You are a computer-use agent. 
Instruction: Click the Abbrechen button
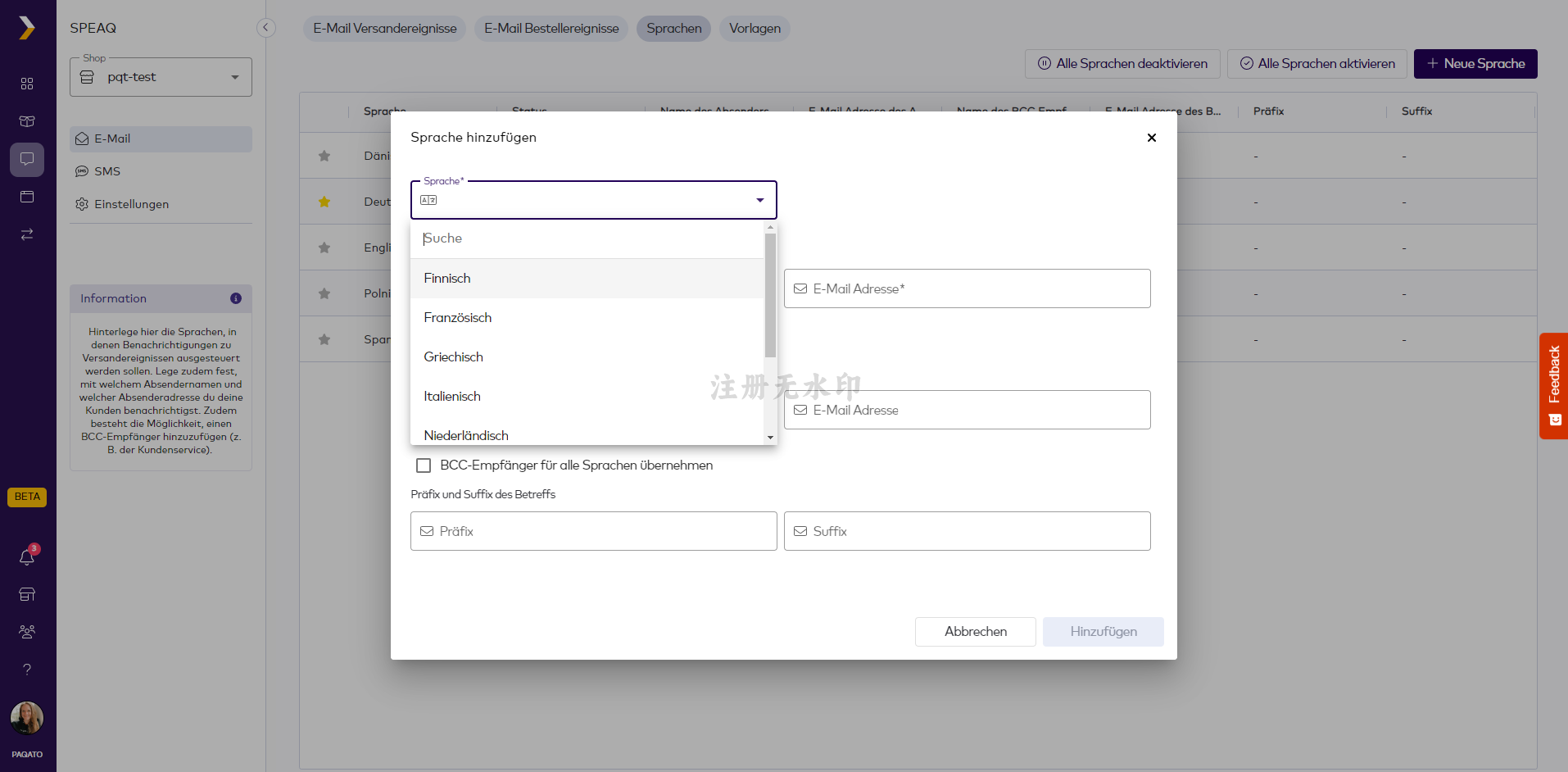pyautogui.click(x=976, y=632)
